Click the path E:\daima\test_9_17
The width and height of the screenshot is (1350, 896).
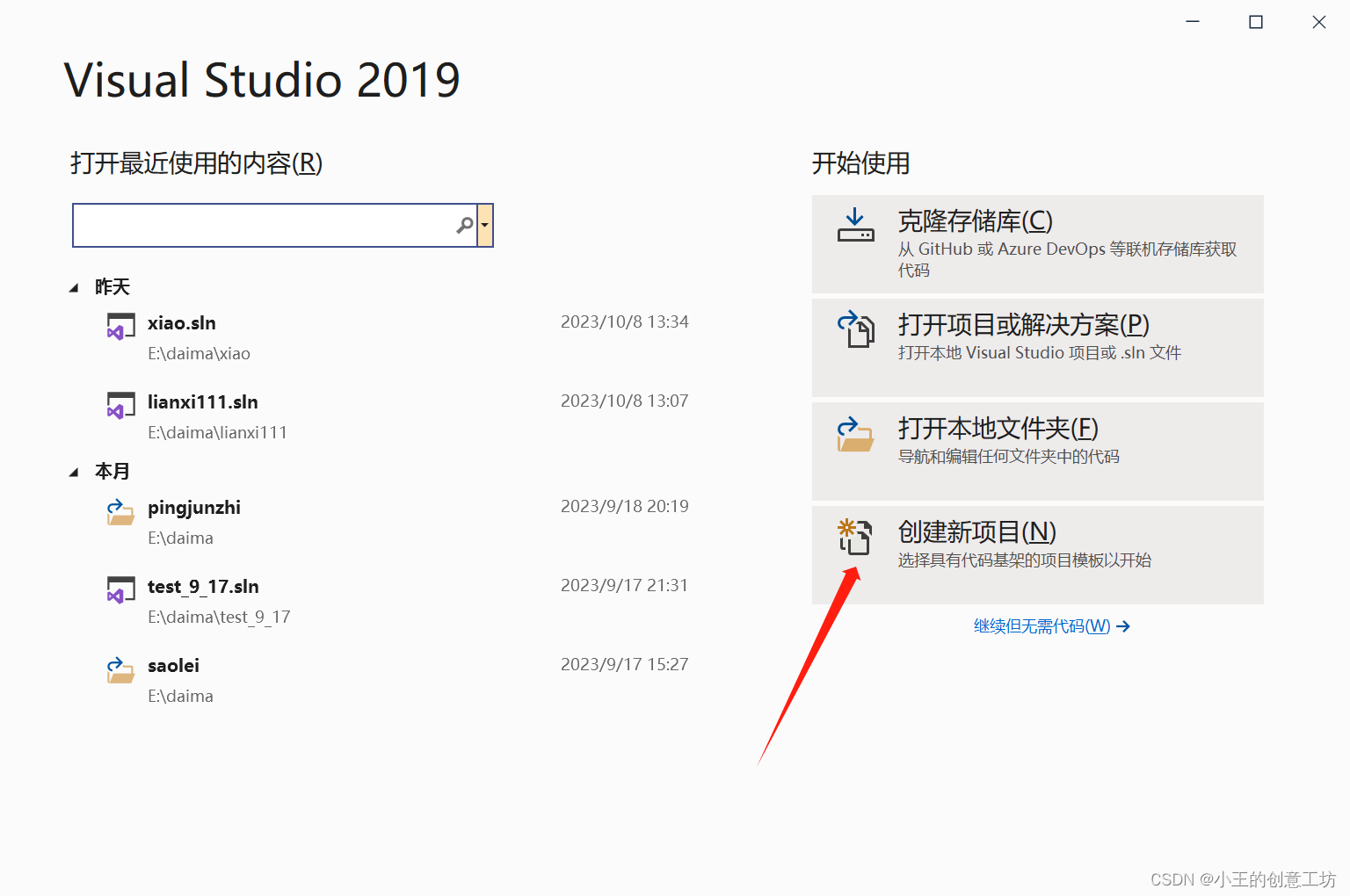219,618
